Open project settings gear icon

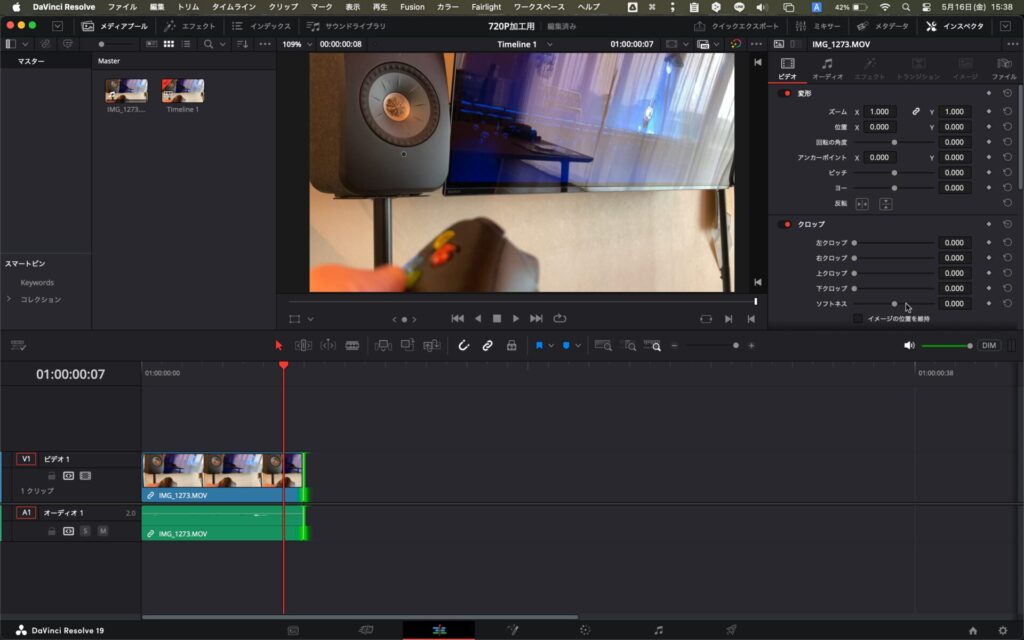tap(1003, 630)
